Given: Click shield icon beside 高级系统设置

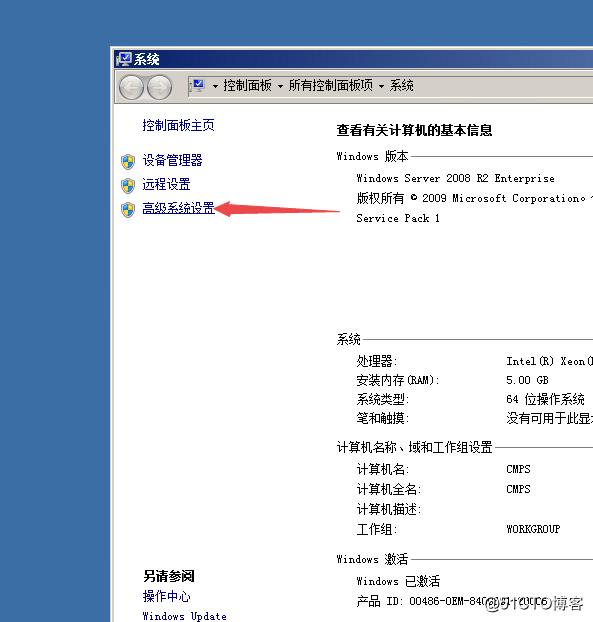Looking at the screenshot, I should click(x=128, y=209).
